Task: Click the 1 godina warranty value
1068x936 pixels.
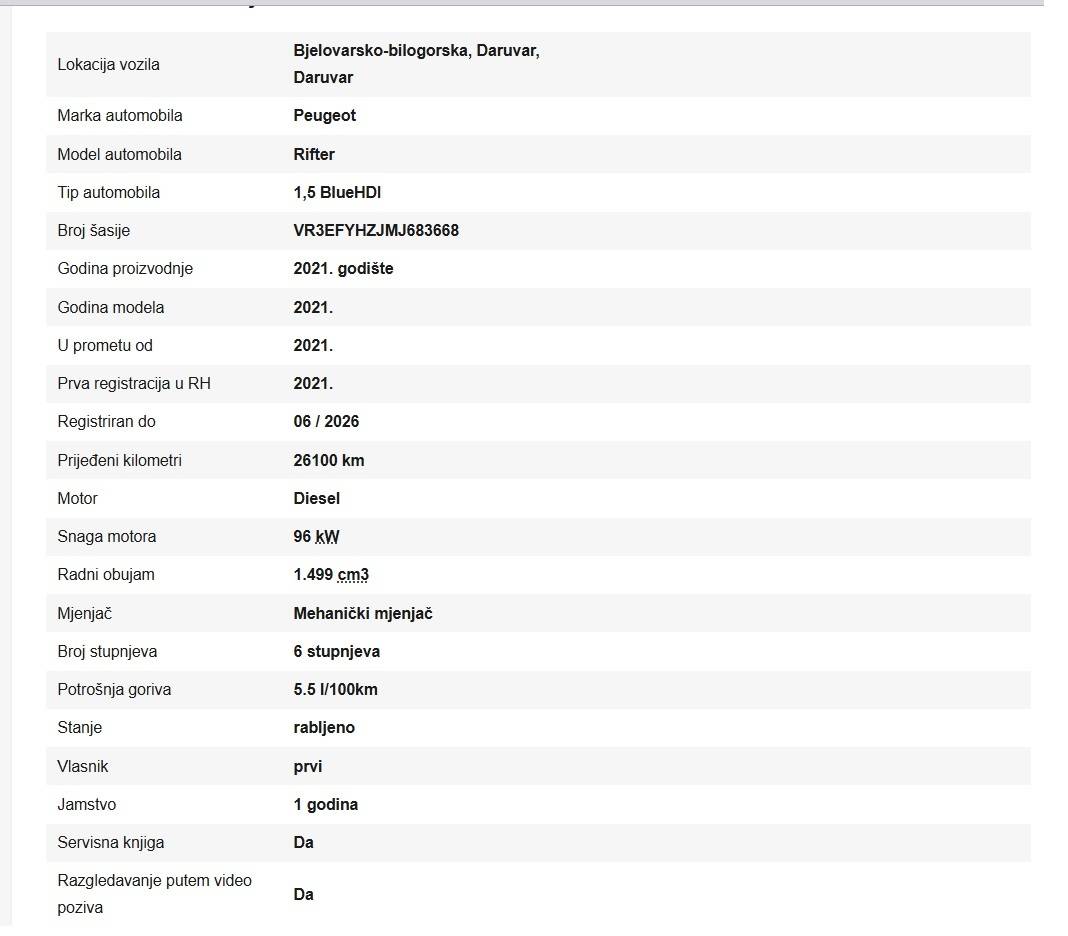Action: pyautogui.click(x=326, y=805)
